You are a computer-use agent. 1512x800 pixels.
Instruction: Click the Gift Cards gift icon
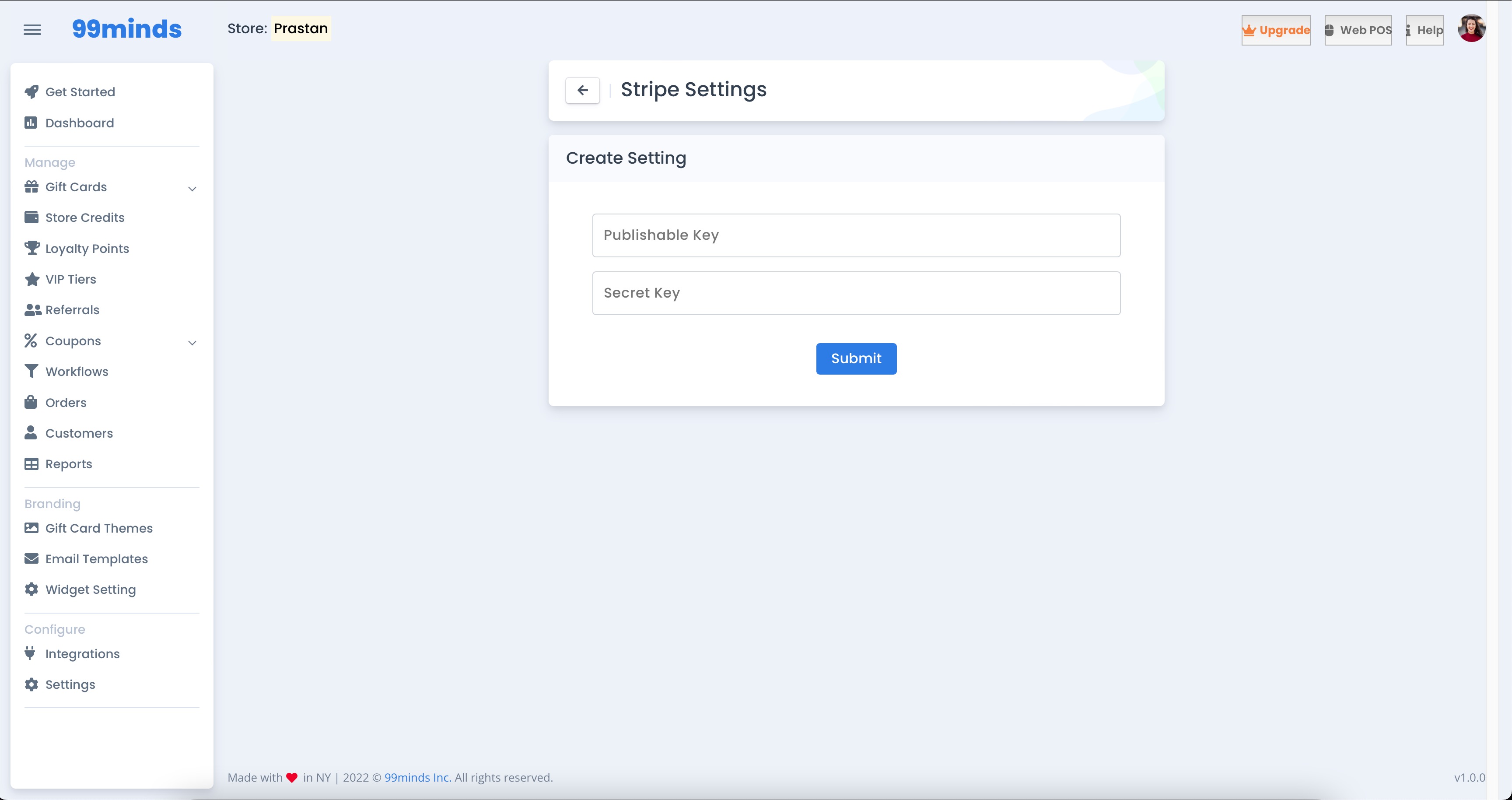coord(31,186)
